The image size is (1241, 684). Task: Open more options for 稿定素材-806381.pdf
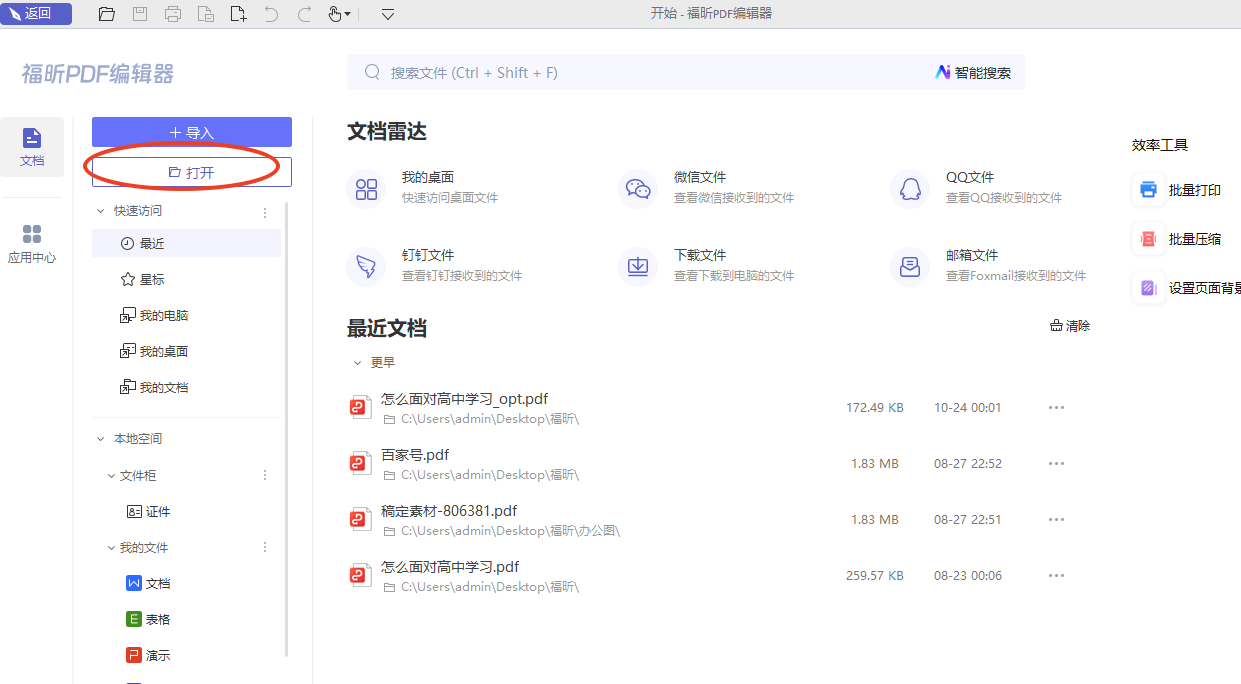[x=1056, y=520]
